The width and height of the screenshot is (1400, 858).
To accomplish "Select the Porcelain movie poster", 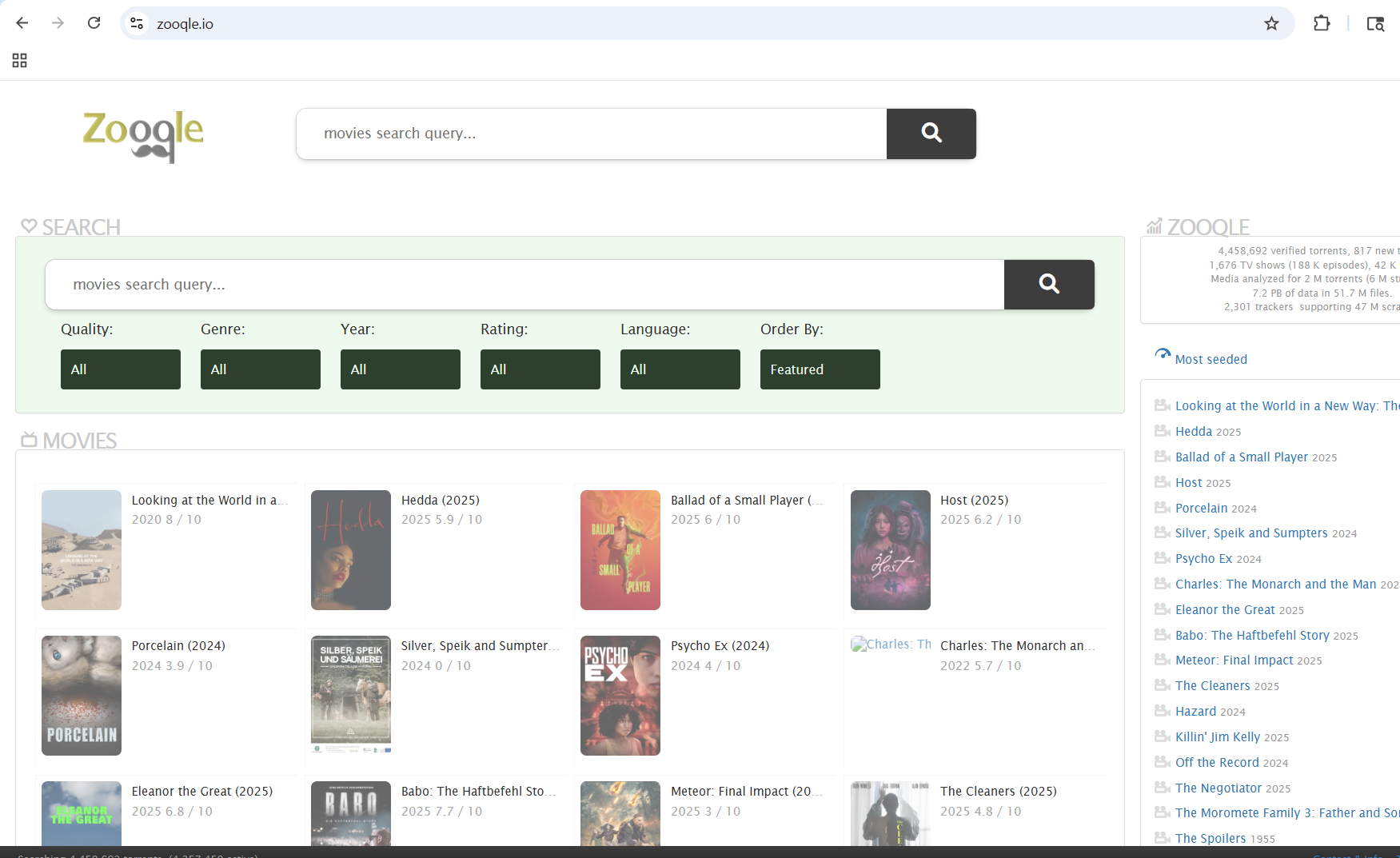I will click(x=82, y=696).
